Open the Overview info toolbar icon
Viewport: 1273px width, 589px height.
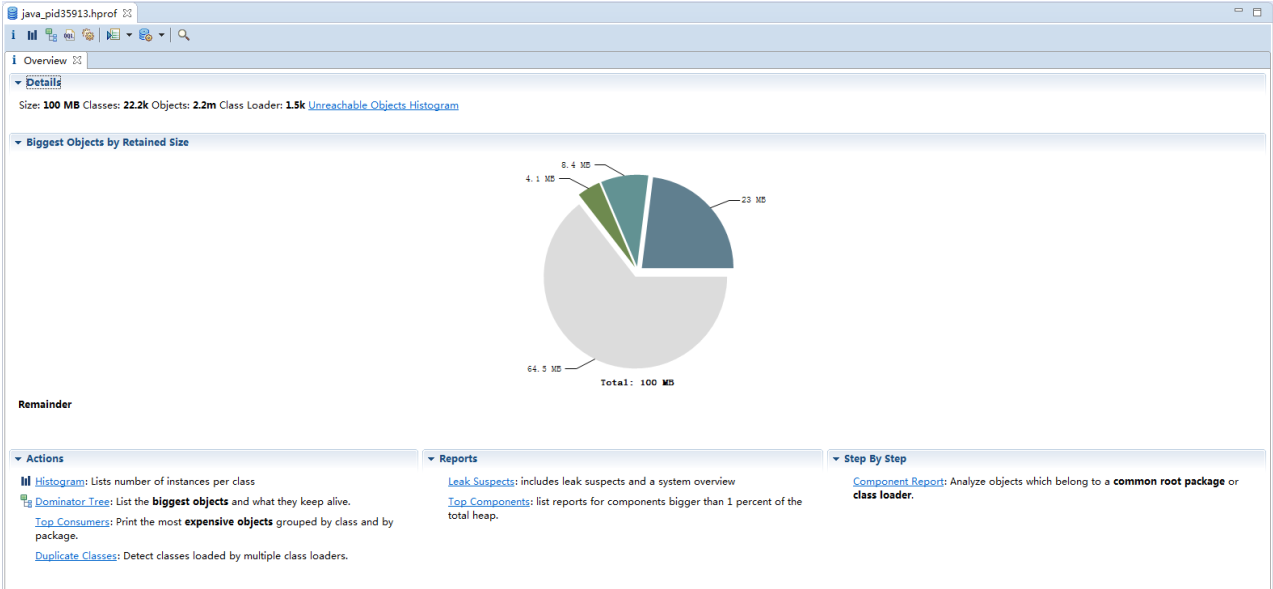[x=13, y=35]
